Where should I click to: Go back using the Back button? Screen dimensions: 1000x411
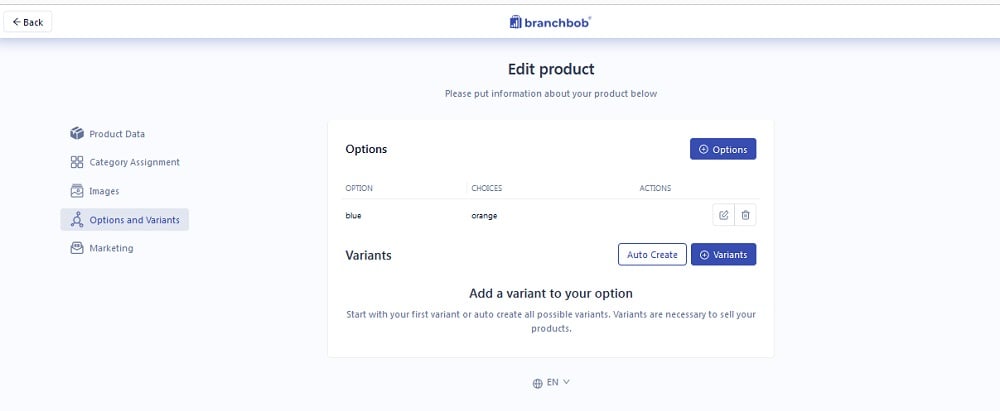pyautogui.click(x=27, y=22)
